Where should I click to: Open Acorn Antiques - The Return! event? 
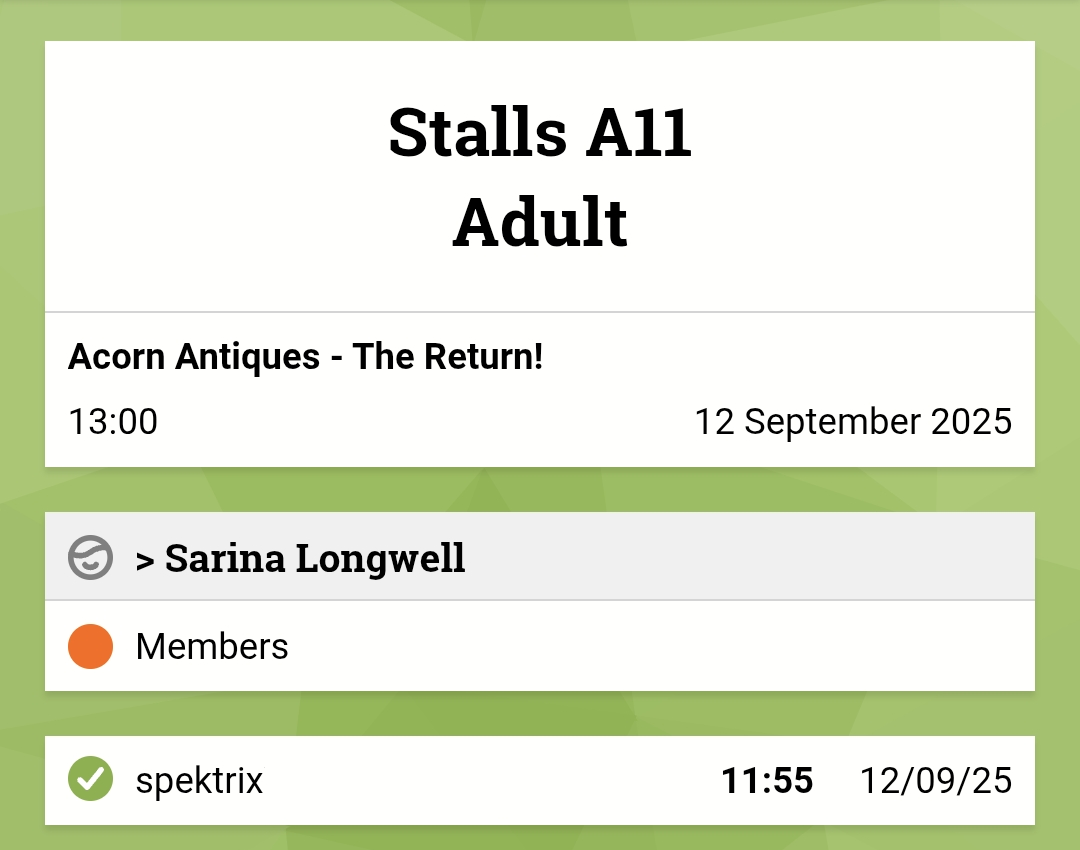(x=305, y=357)
